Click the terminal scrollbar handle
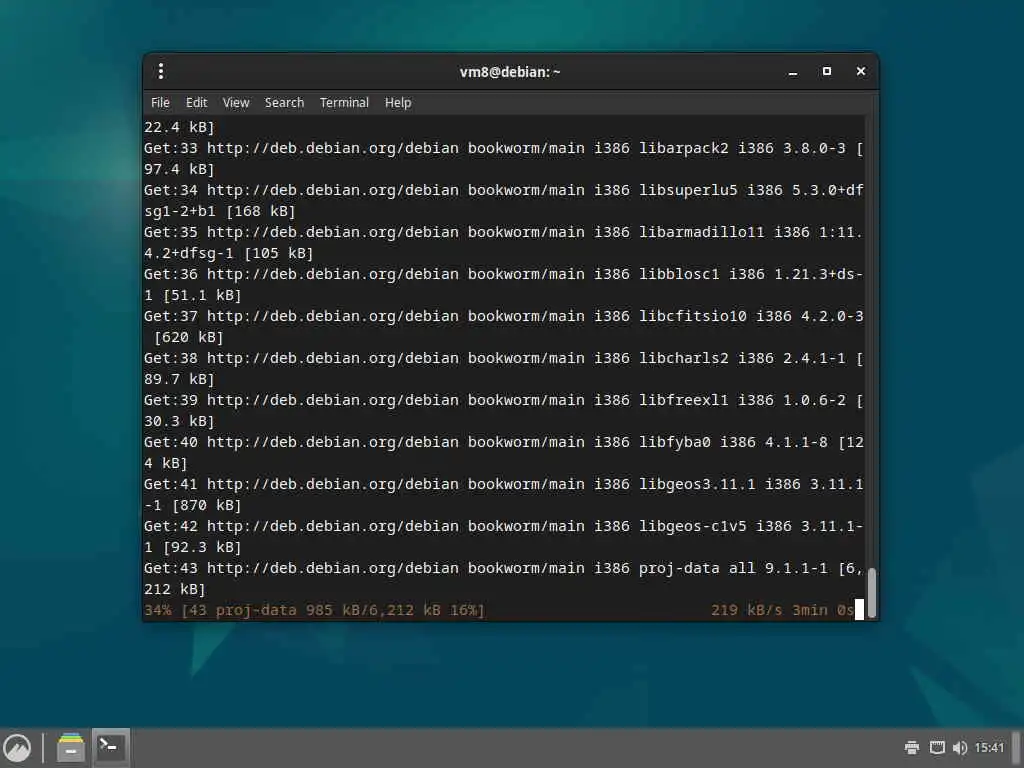This screenshot has width=1024, height=768. (871, 592)
